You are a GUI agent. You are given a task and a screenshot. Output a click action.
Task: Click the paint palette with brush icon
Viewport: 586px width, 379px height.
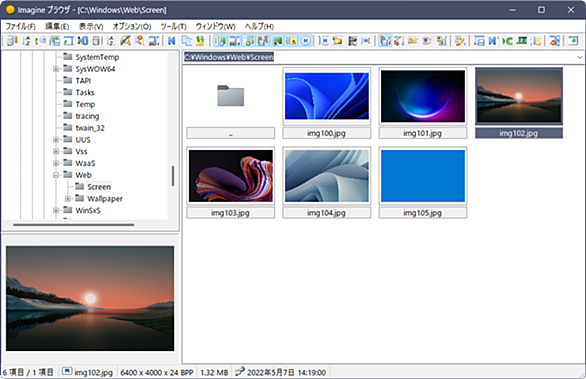[460, 41]
